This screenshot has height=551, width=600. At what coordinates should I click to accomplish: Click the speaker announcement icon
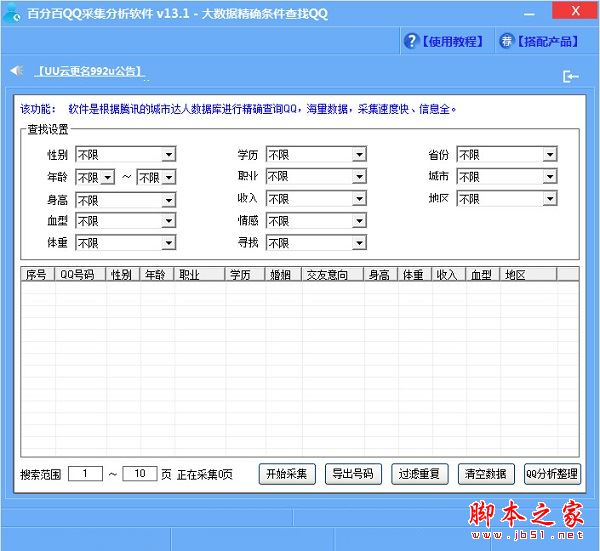pyautogui.click(x=17, y=71)
